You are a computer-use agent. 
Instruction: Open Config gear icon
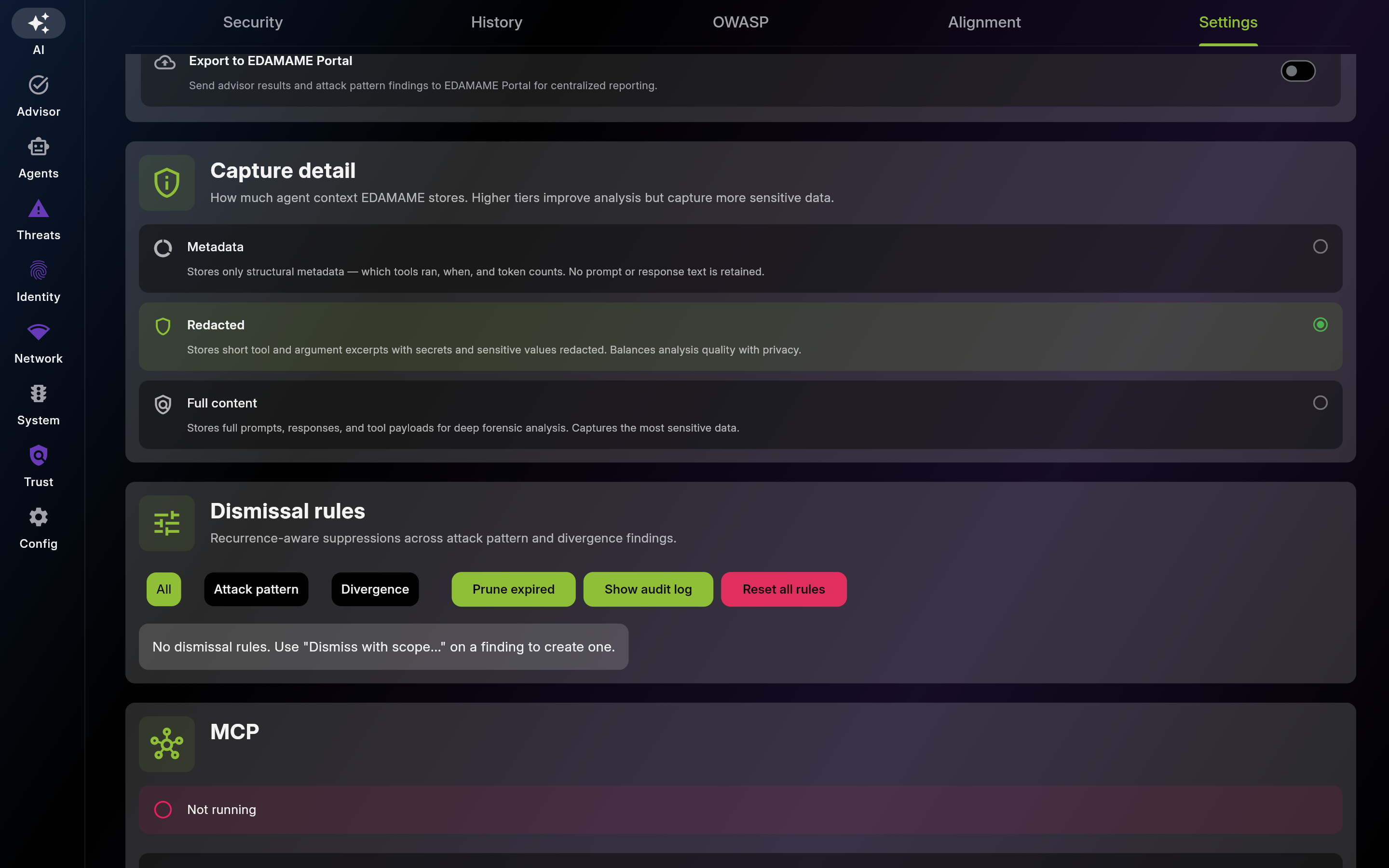[x=39, y=517]
